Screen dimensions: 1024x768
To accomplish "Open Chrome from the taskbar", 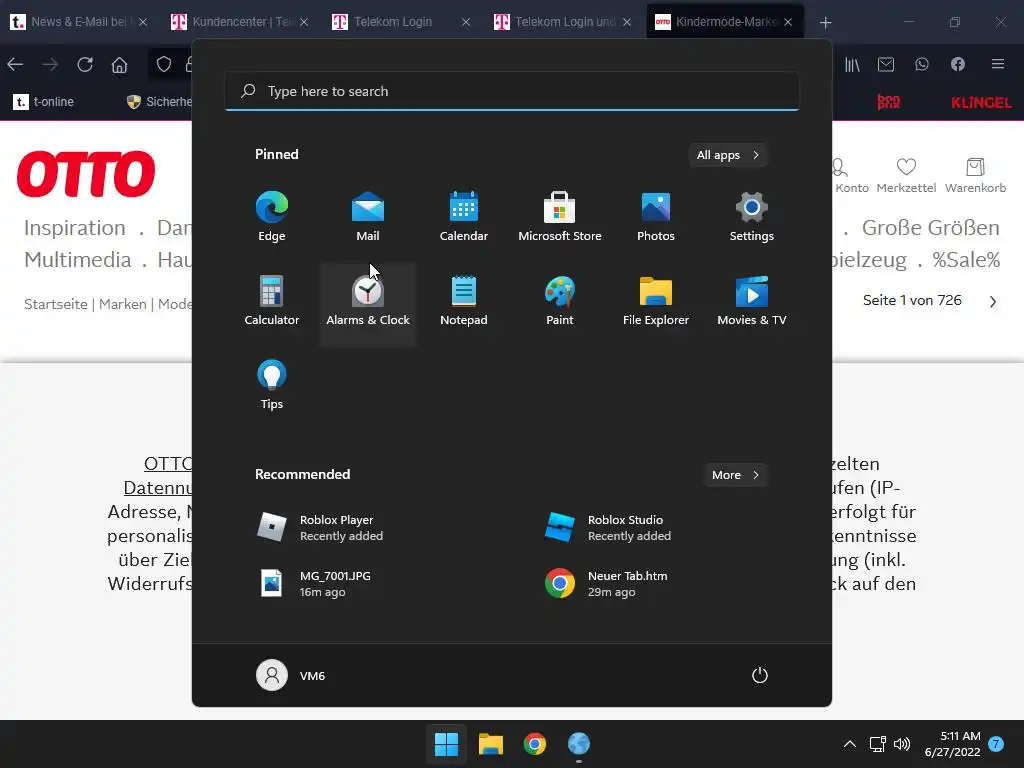I will click(535, 744).
